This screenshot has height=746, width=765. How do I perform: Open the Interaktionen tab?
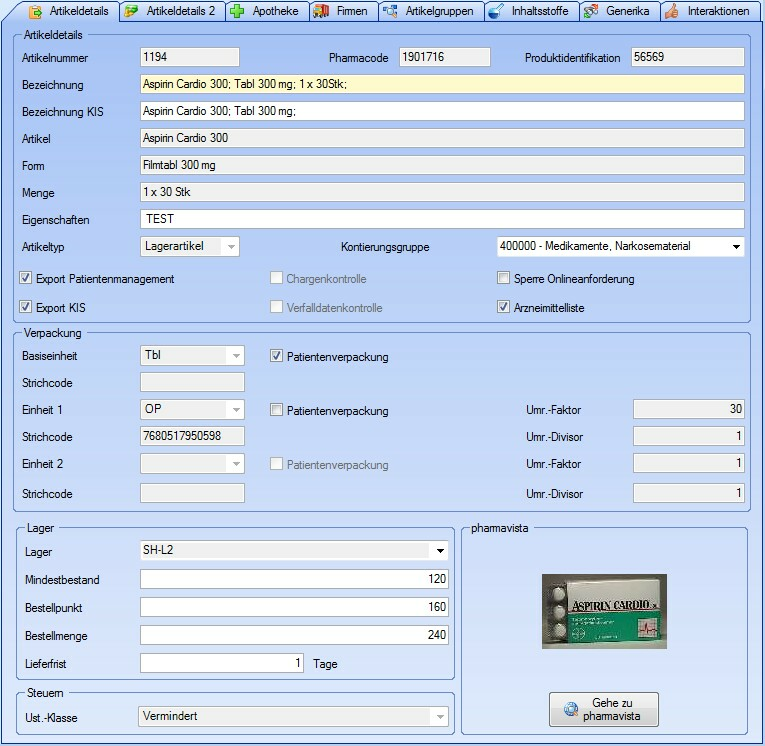tap(717, 12)
